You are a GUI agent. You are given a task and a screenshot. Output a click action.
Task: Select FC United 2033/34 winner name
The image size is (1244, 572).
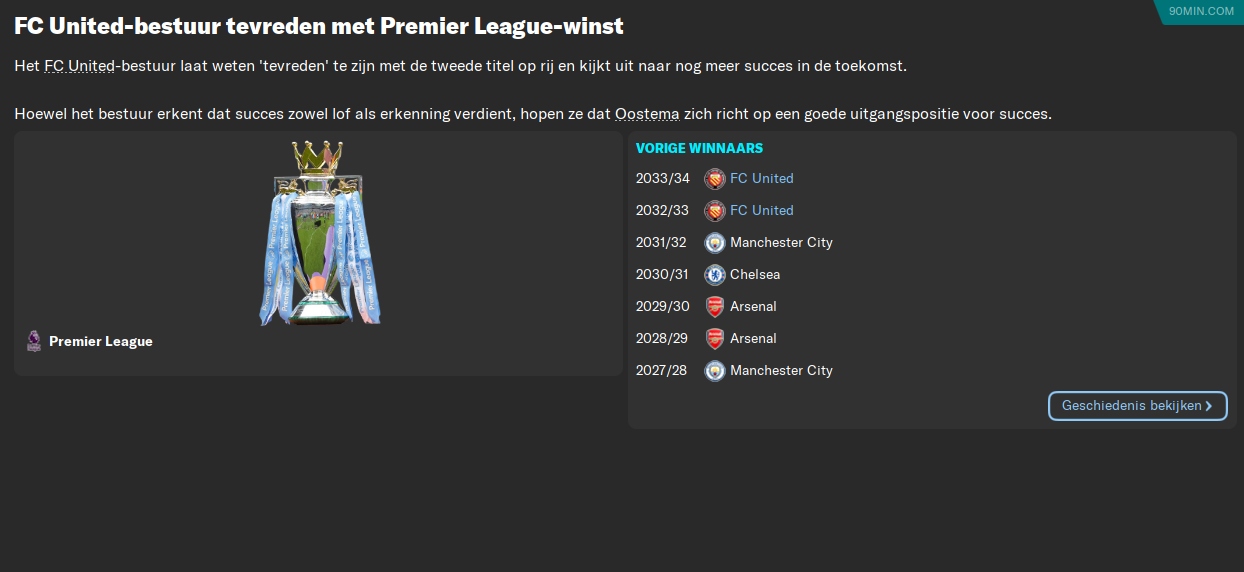[762, 179]
